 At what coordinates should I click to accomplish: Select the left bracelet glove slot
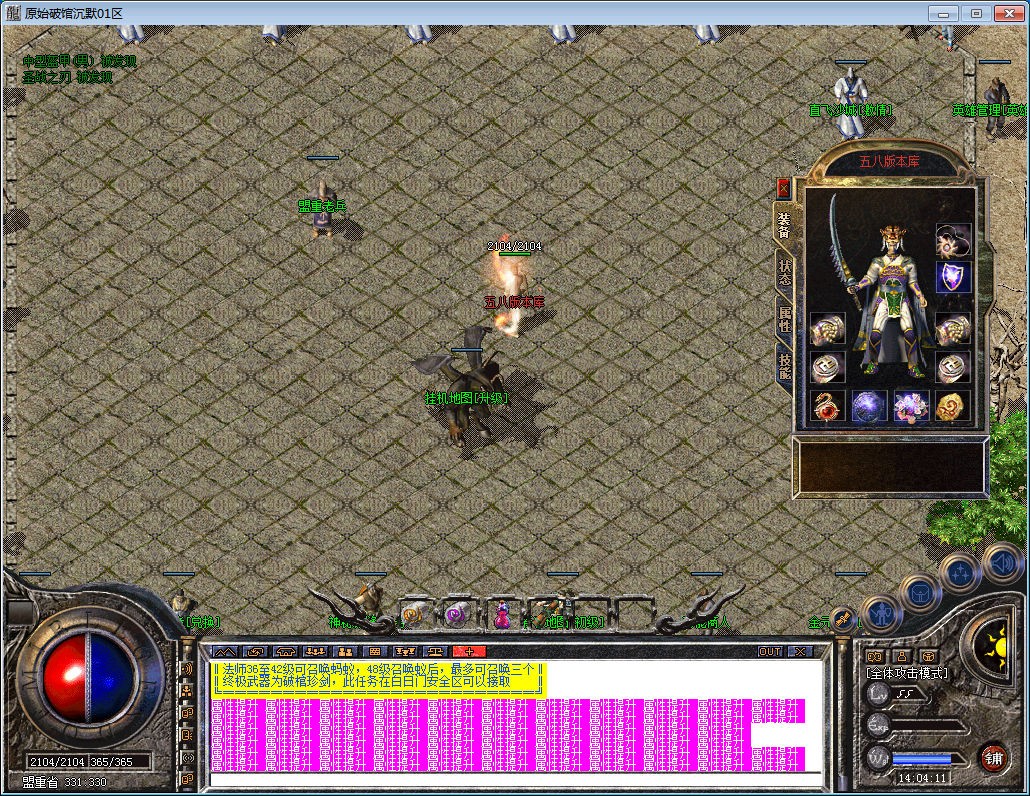pos(827,328)
